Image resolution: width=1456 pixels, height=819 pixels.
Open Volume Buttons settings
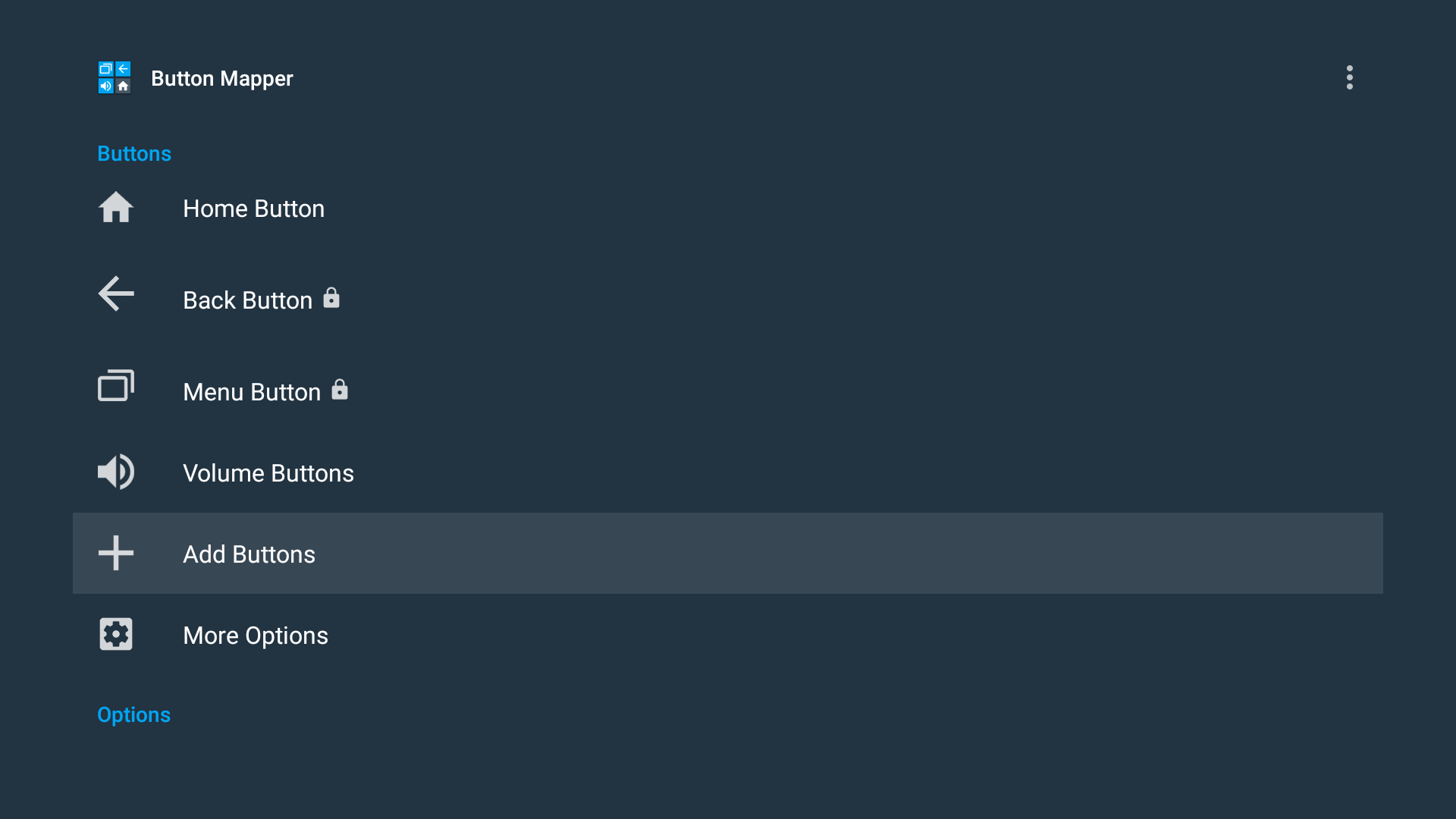[268, 473]
